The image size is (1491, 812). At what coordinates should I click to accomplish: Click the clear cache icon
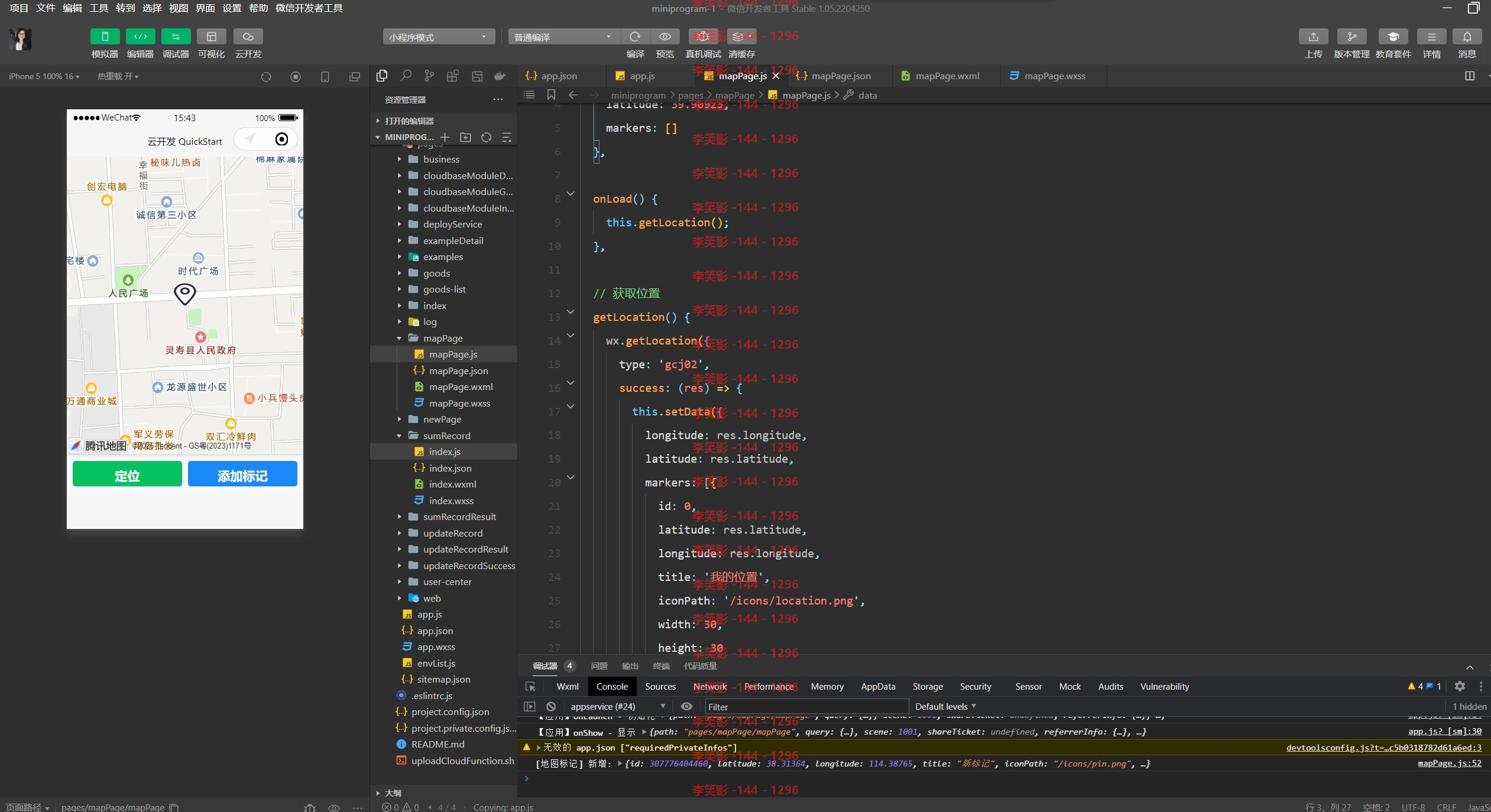pyautogui.click(x=741, y=37)
